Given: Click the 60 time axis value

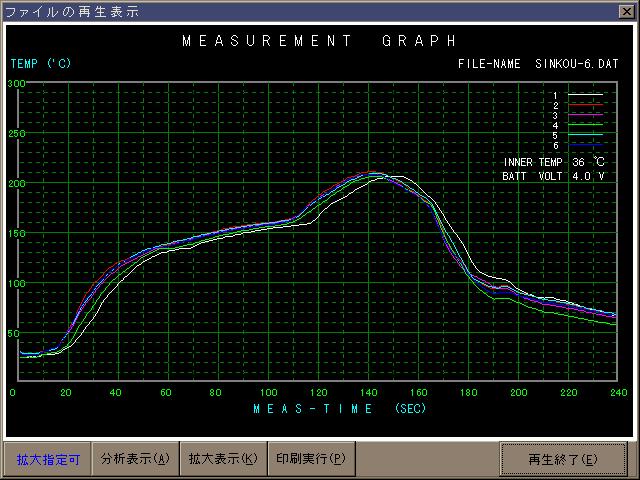Looking at the screenshot, I should 166,393.
